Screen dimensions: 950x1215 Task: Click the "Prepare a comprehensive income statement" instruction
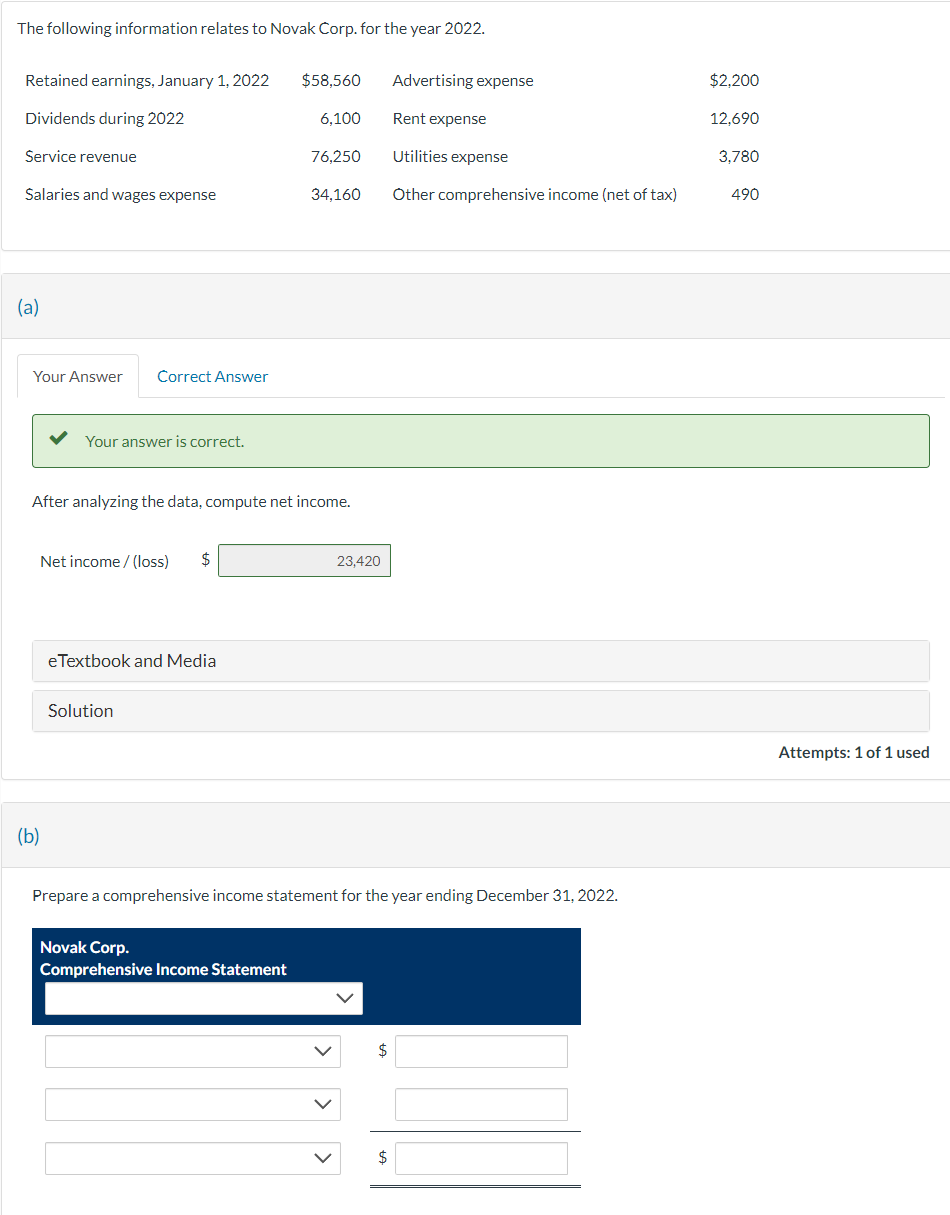[x=325, y=895]
